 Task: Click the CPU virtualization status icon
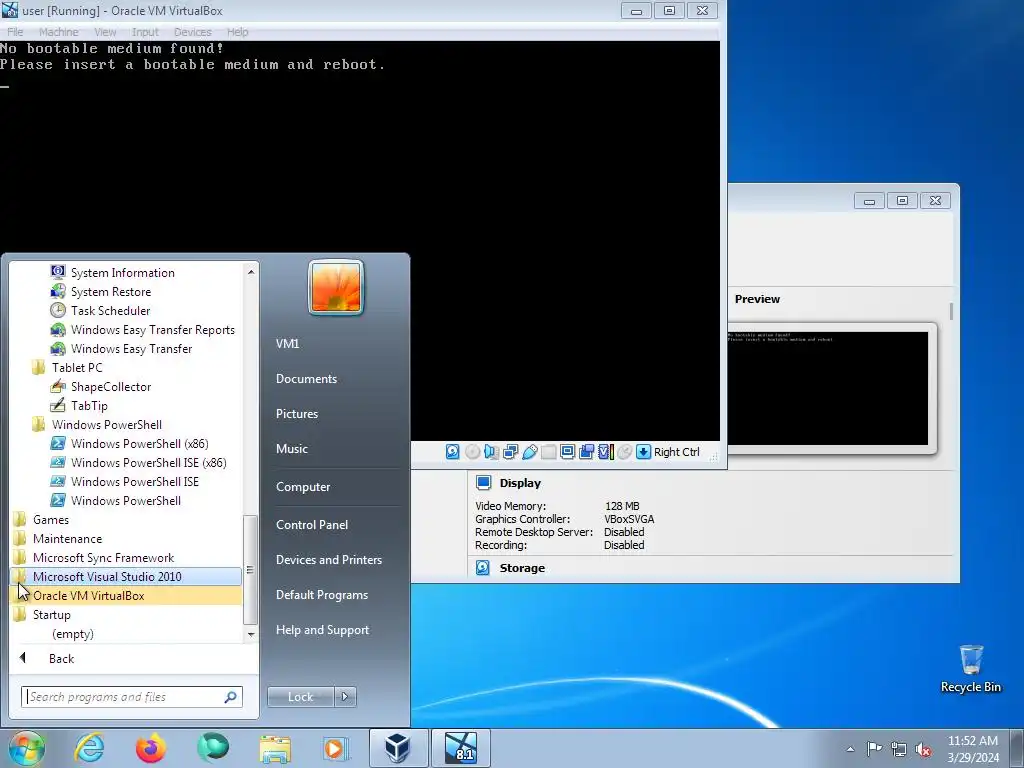(605, 452)
